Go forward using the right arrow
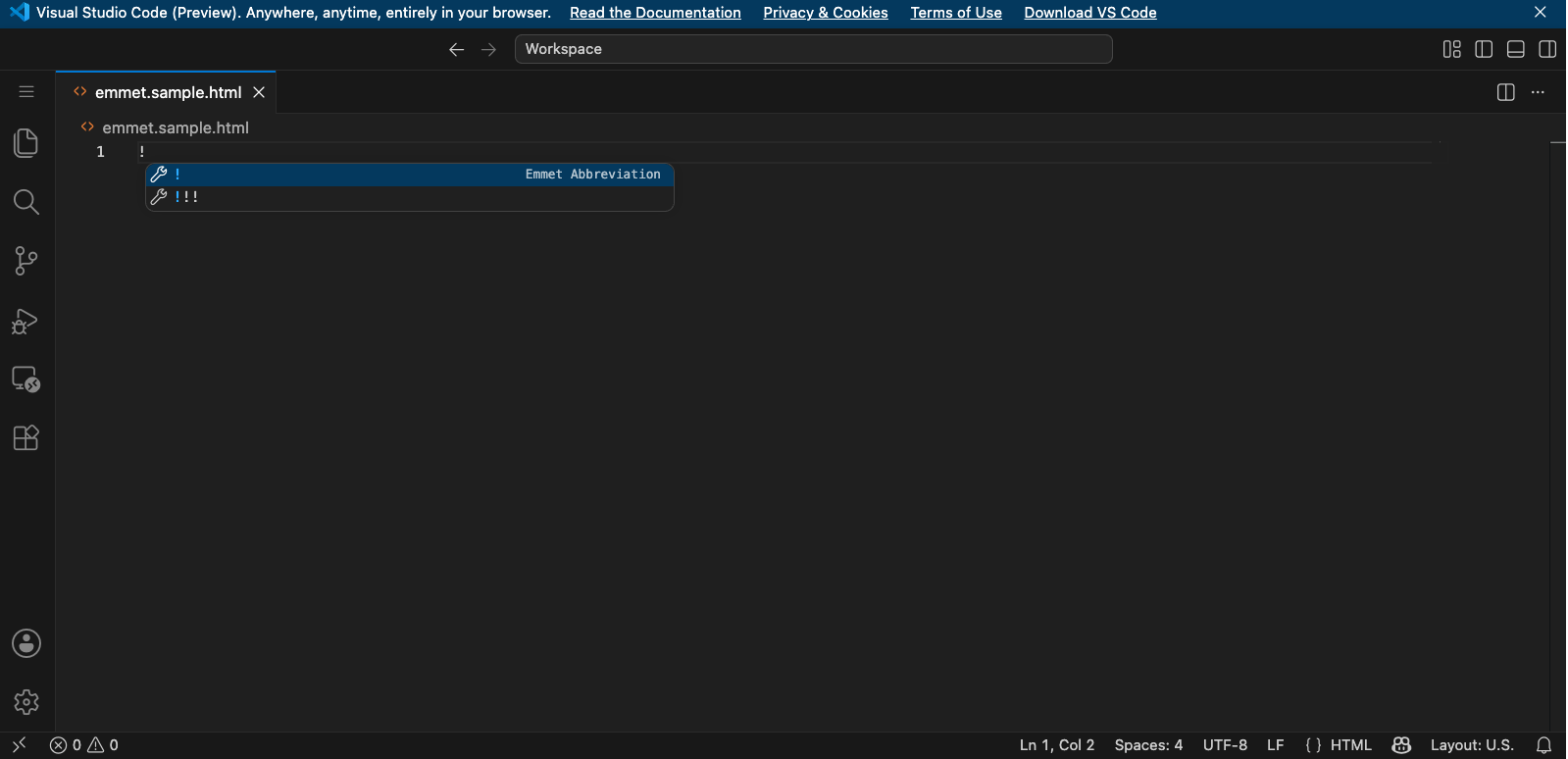This screenshot has height=759, width=1568. (x=488, y=49)
